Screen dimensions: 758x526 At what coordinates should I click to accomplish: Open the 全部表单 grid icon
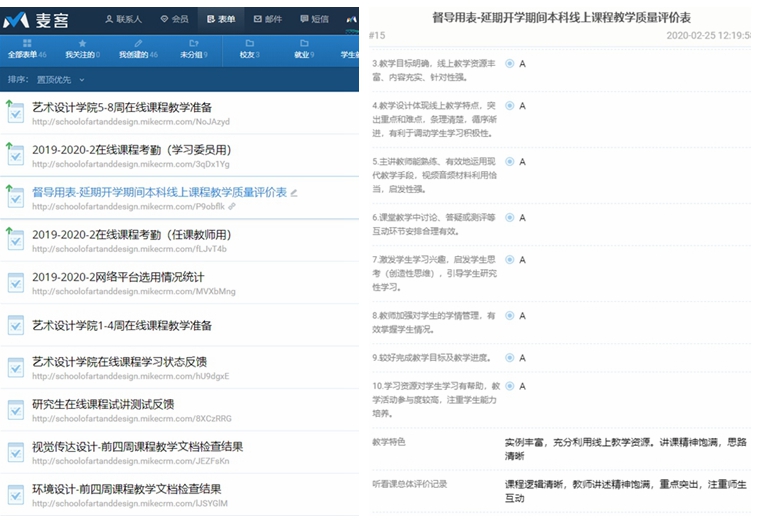[x=26, y=44]
